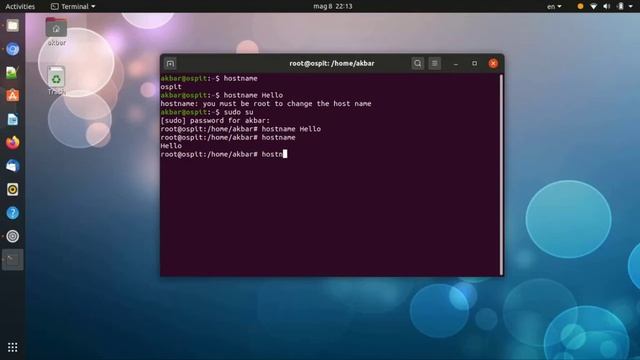Open the Terminal app menu in top bar
Image resolution: width=640 pixels, height=360 pixels.
pos(73,6)
